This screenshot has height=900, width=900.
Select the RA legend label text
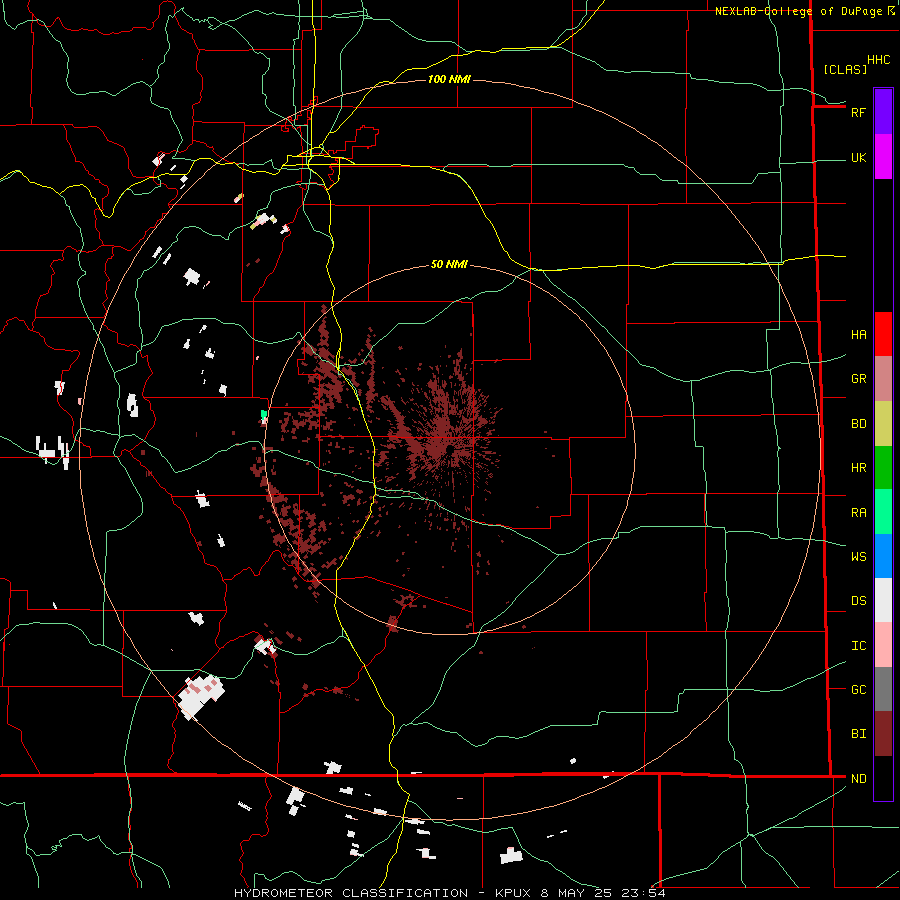pyautogui.click(x=858, y=512)
